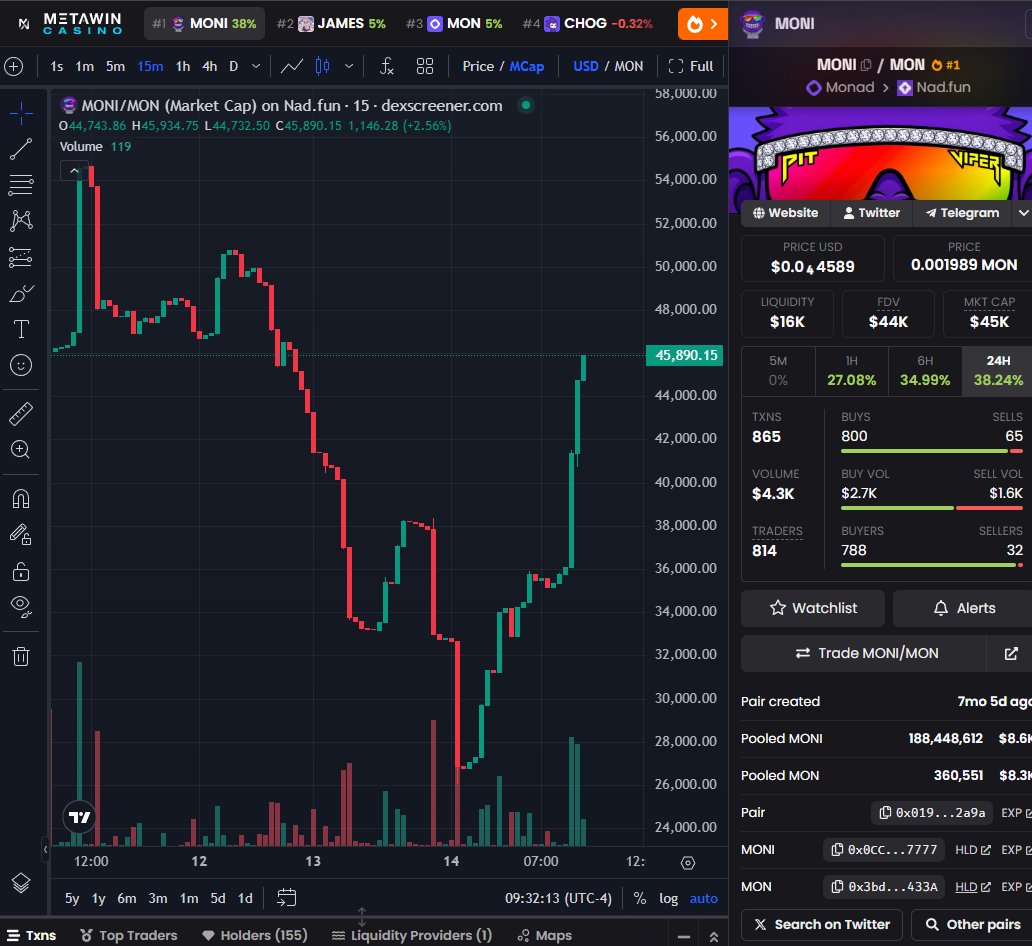The width and height of the screenshot is (1032, 946).
Task: Open the Txns tab
Action: [32, 935]
